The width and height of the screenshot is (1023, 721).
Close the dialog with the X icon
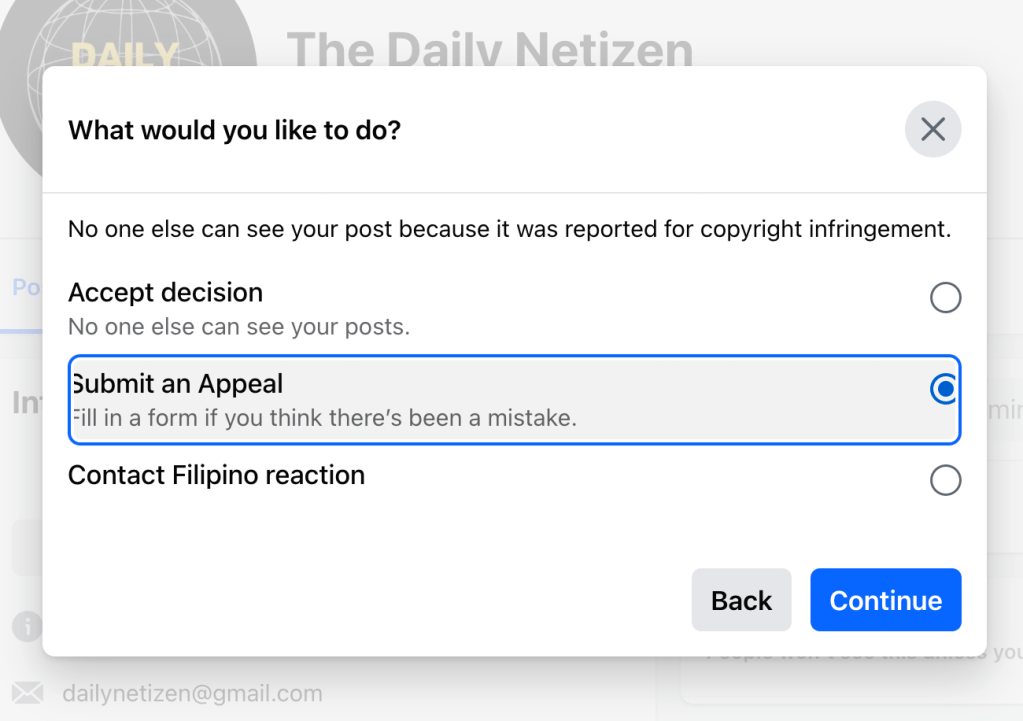pyautogui.click(x=932, y=130)
